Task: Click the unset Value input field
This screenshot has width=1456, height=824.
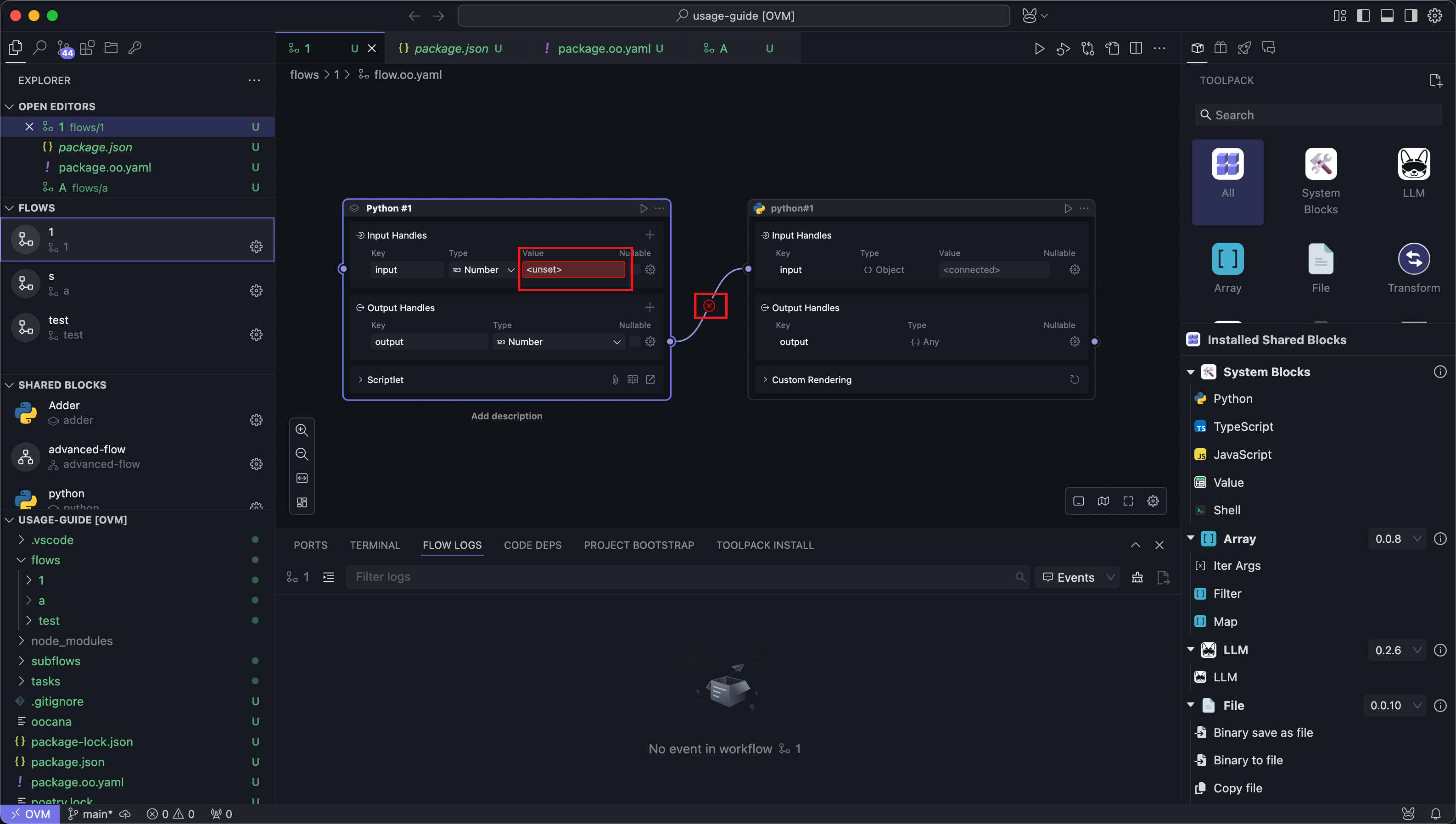Action: (x=573, y=270)
